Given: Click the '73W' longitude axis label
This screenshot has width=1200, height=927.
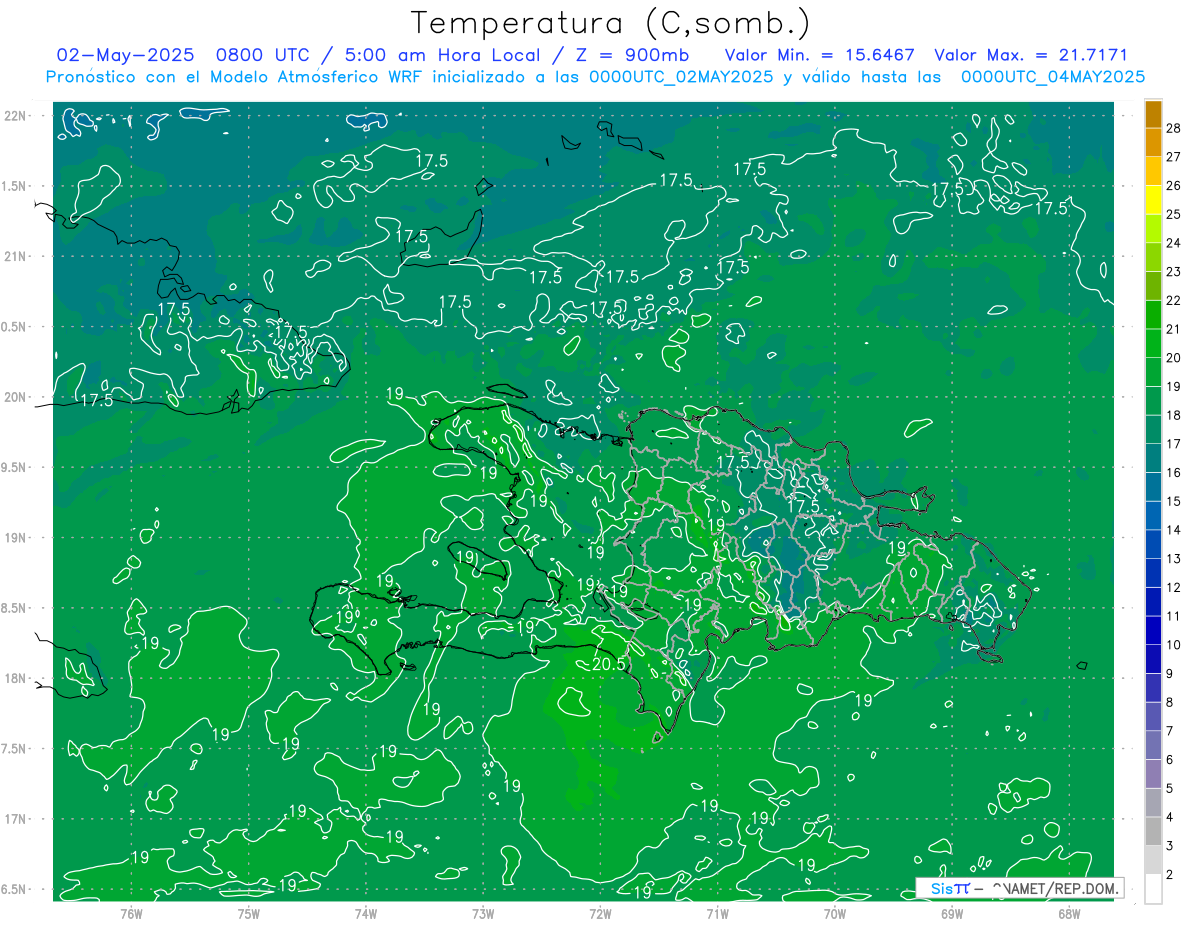Looking at the screenshot, I should click(x=483, y=913).
